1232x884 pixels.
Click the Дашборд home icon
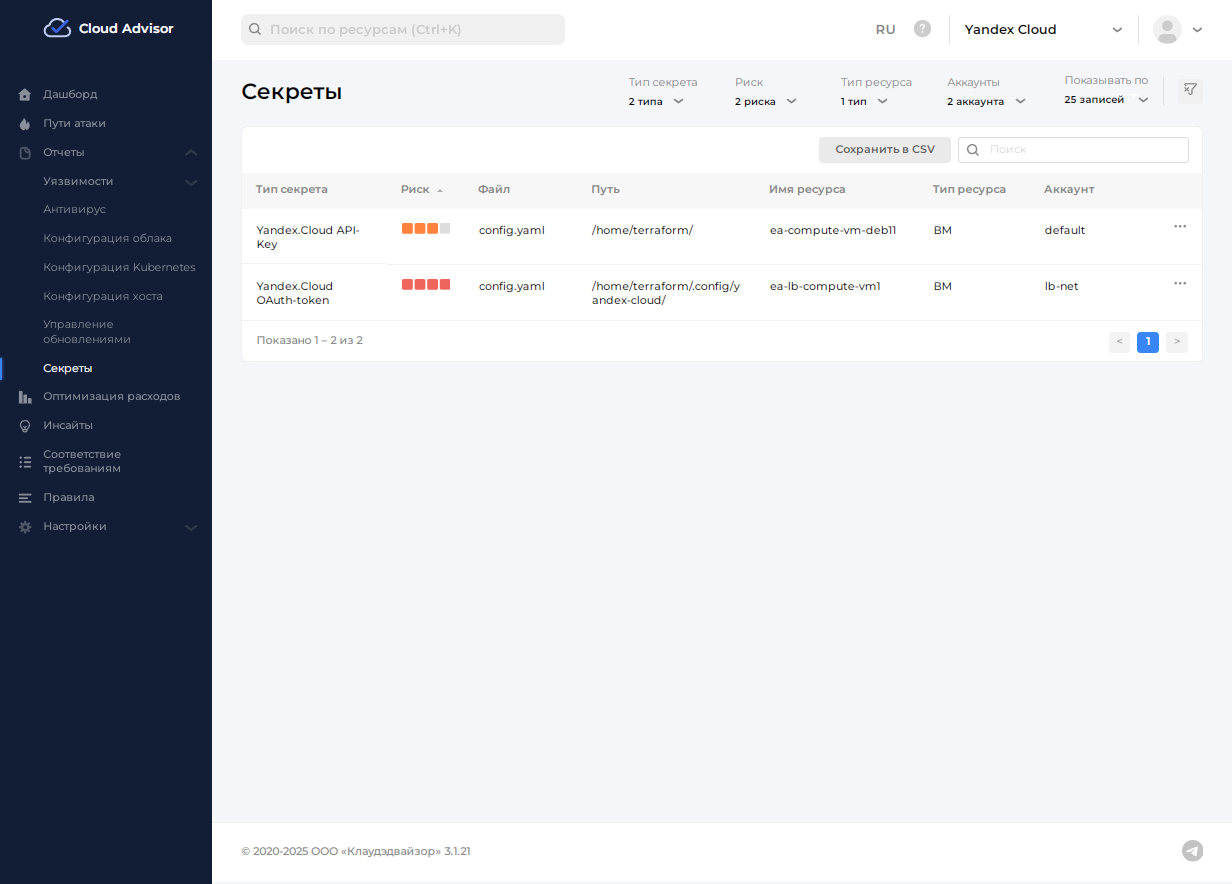[25, 95]
